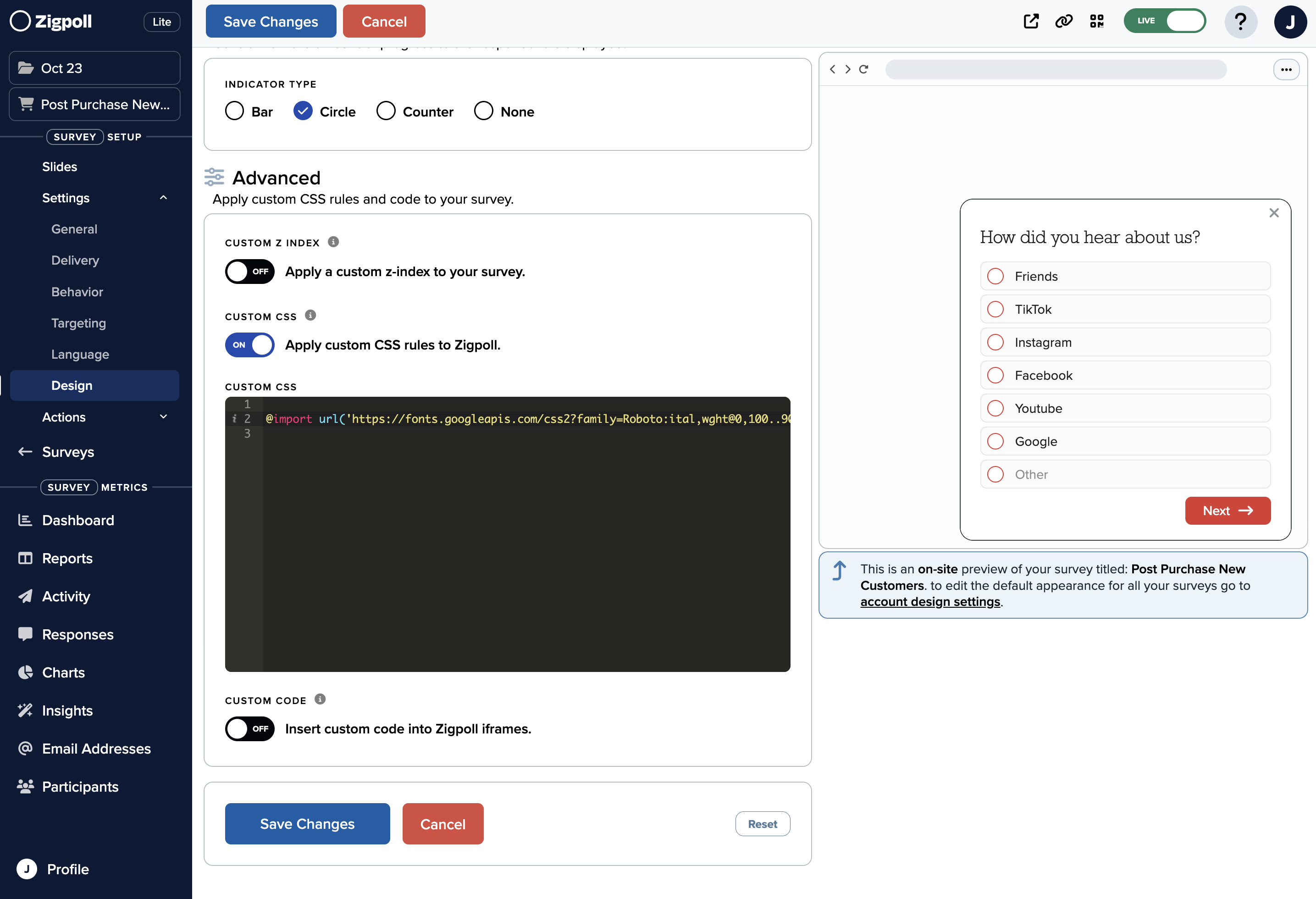This screenshot has width=1316, height=899.
Task: Expand the Actions sidebar section
Action: [163, 417]
